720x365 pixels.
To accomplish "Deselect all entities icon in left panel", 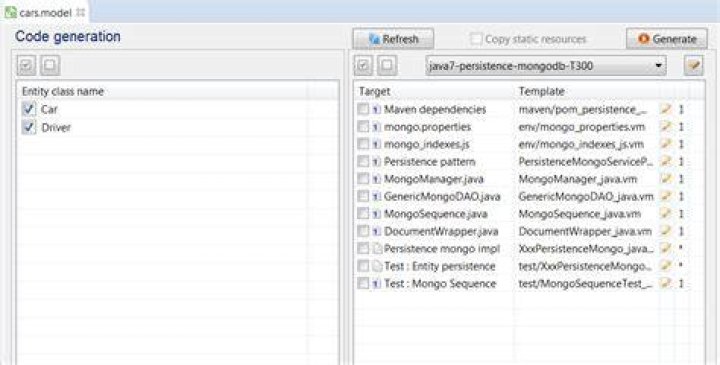I will click(x=50, y=66).
